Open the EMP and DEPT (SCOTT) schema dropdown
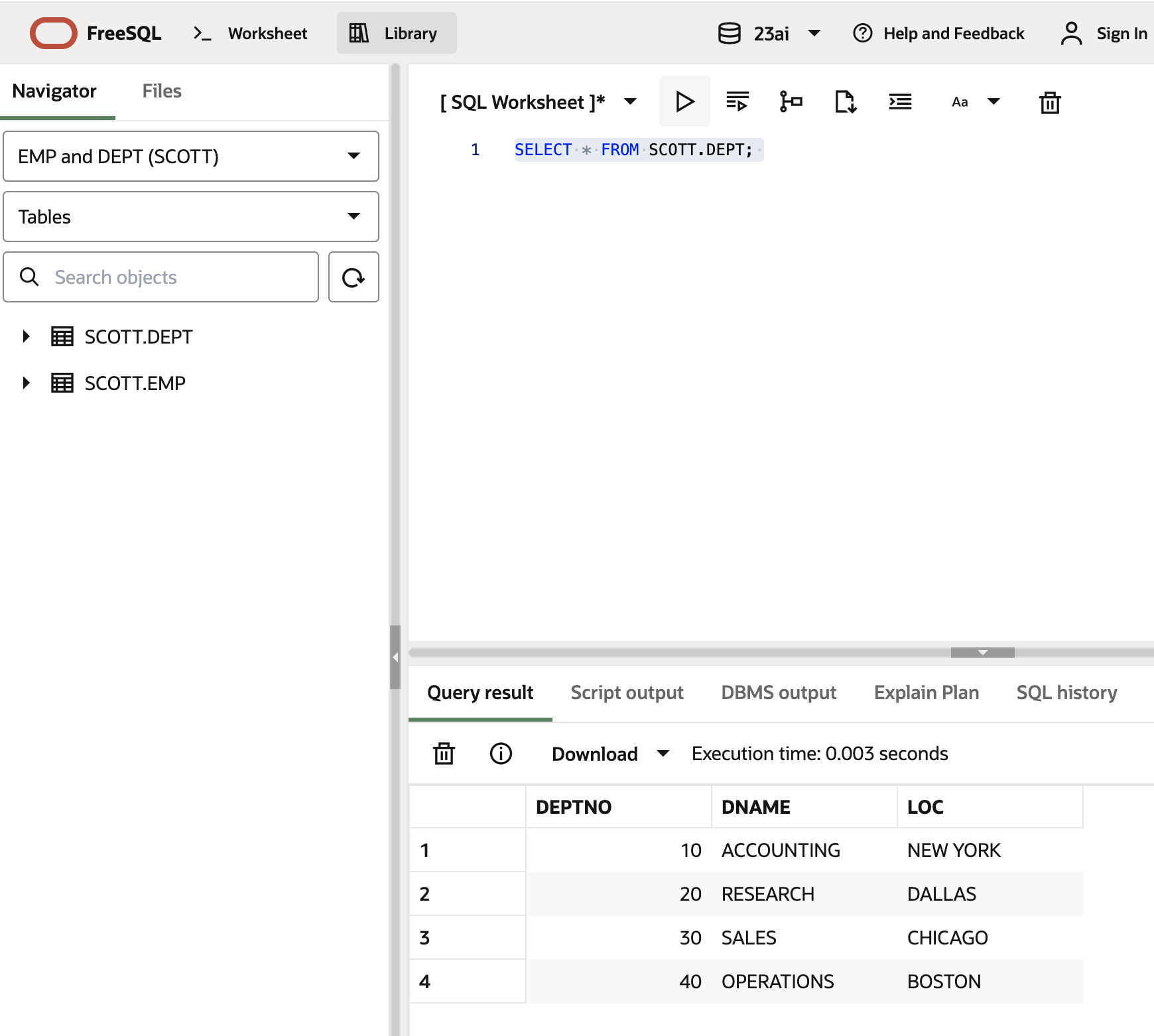 tap(191, 157)
